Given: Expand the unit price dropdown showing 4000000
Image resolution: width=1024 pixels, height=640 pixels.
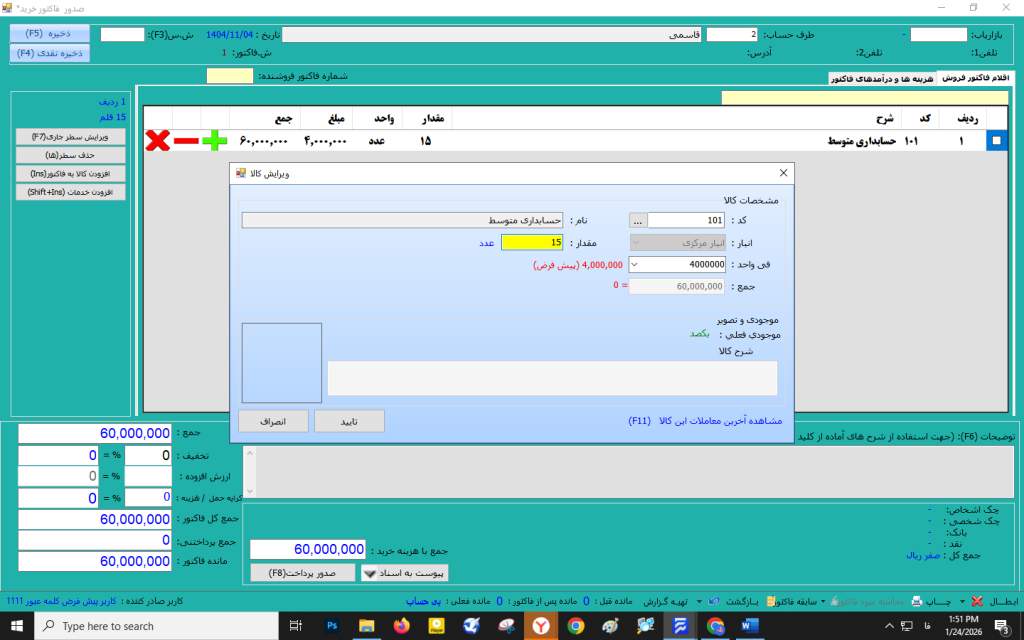Looking at the screenshot, I should (x=638, y=265).
